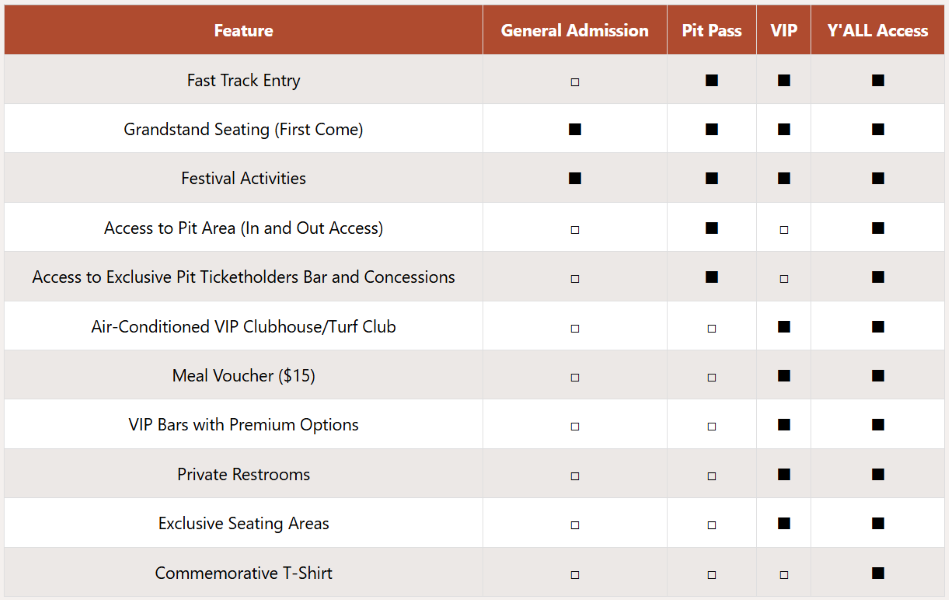
Task: Click the Pit Pass column header
Action: point(711,31)
